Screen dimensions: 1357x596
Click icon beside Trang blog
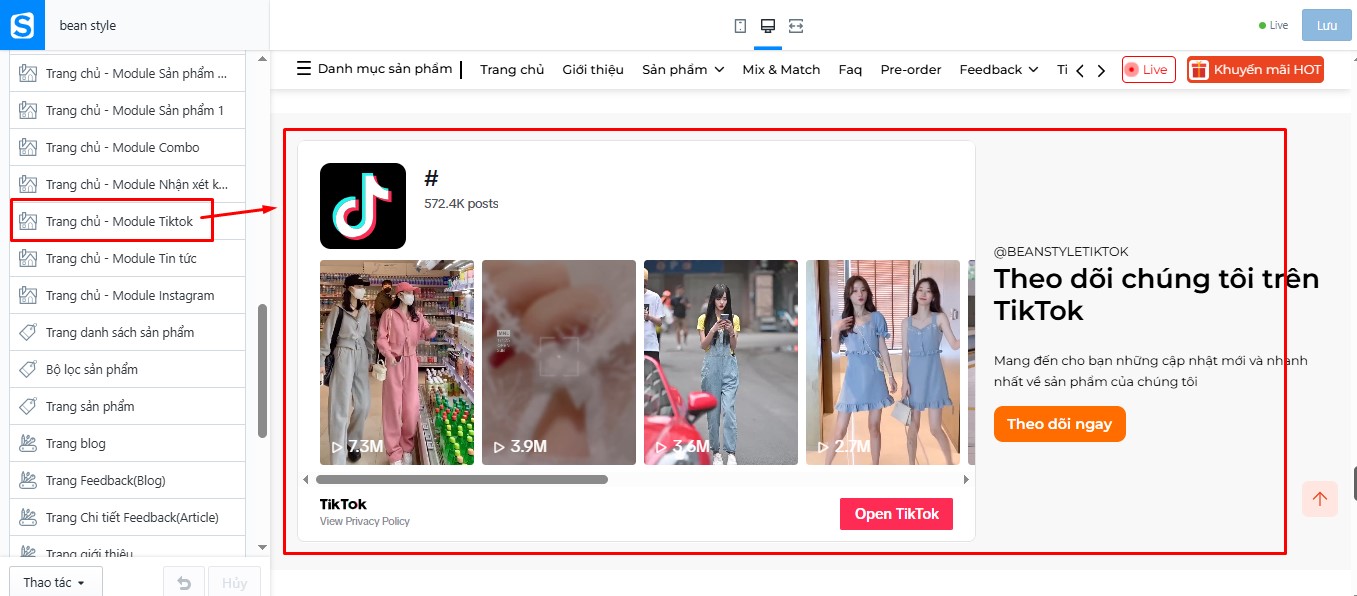[29, 443]
